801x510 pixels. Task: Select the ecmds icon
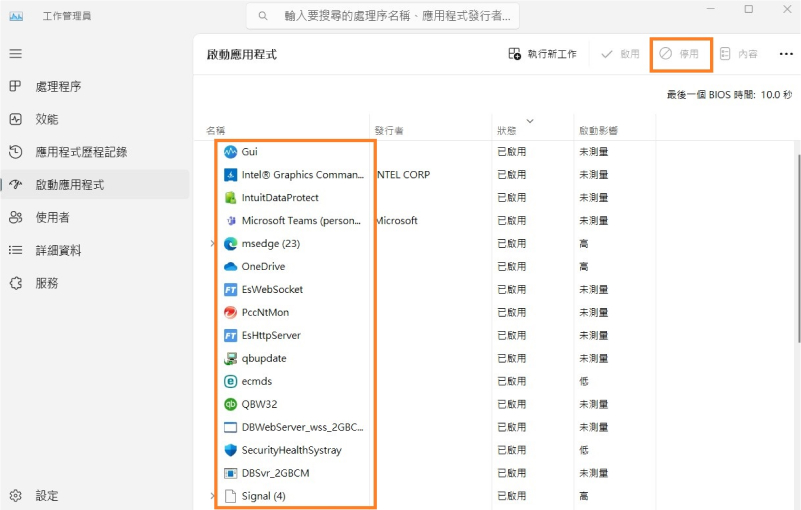coord(230,381)
